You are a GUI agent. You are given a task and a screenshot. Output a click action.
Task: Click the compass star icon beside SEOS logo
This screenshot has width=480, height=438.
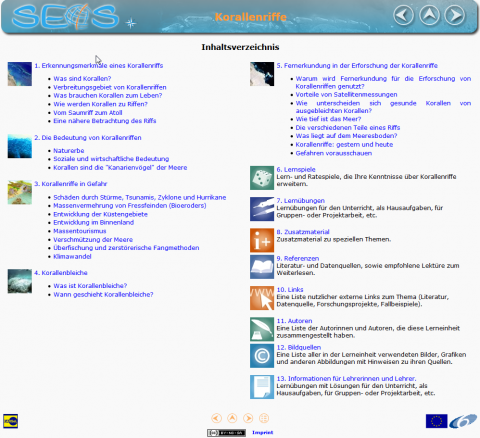click(x=131, y=23)
